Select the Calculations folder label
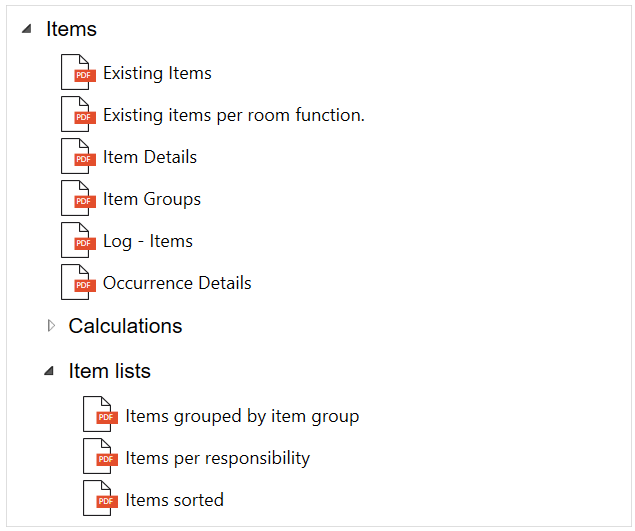 [125, 326]
